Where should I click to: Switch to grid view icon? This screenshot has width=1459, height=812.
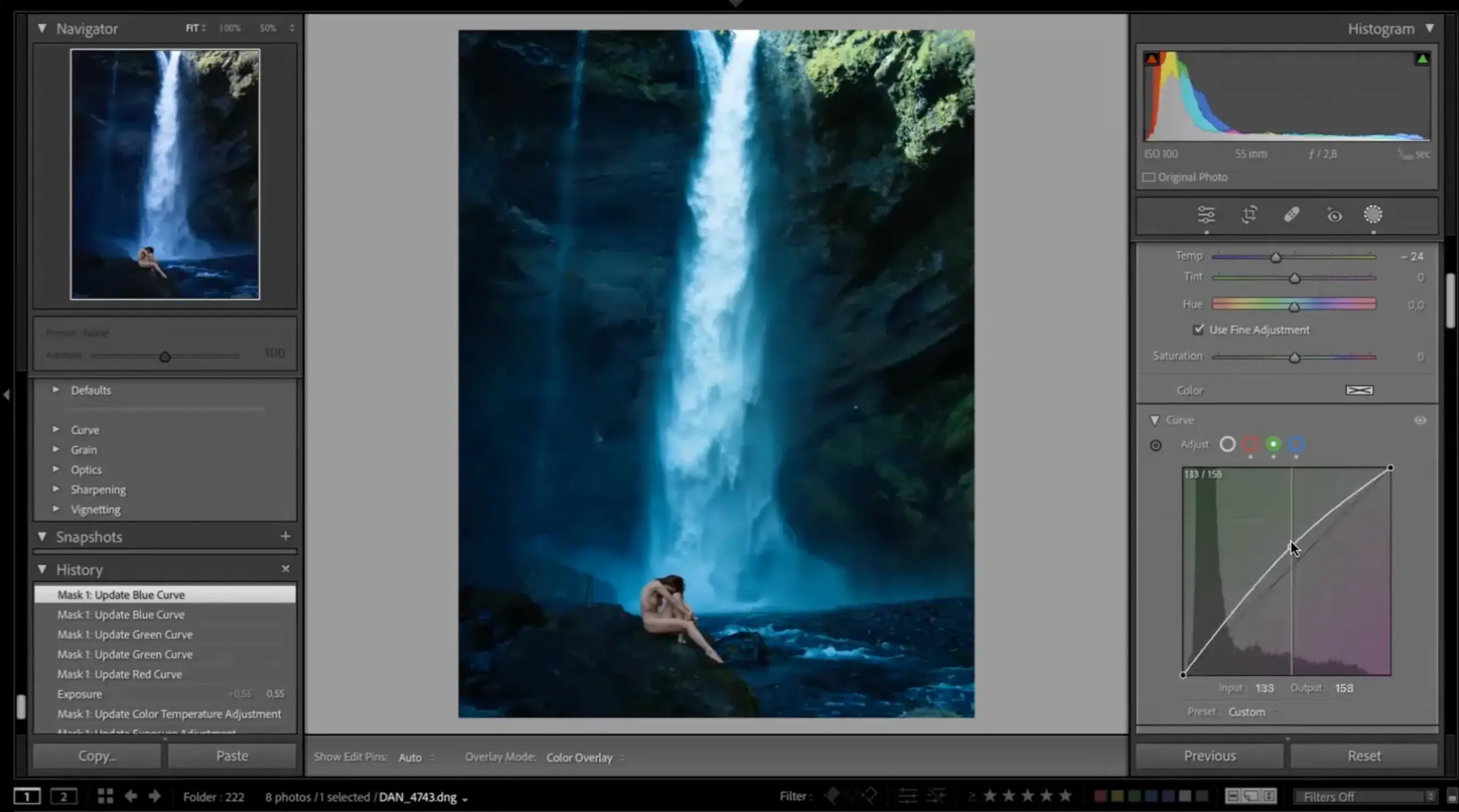[105, 796]
